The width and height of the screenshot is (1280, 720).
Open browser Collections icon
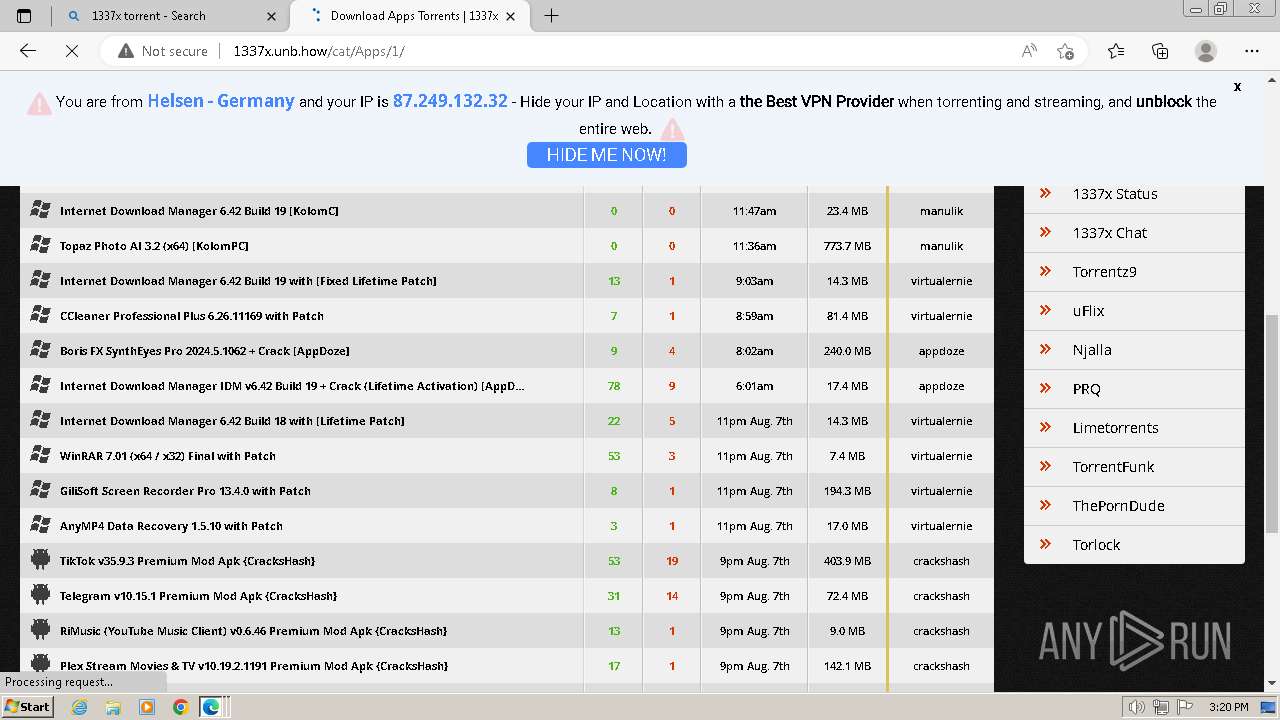(x=1160, y=51)
